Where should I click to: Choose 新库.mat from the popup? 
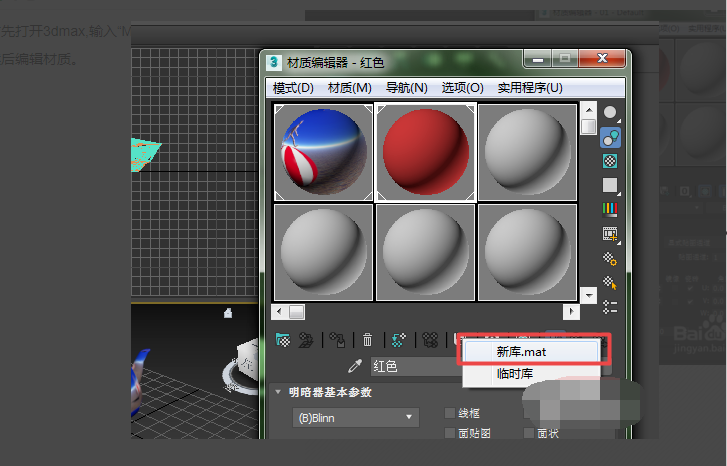coord(531,352)
